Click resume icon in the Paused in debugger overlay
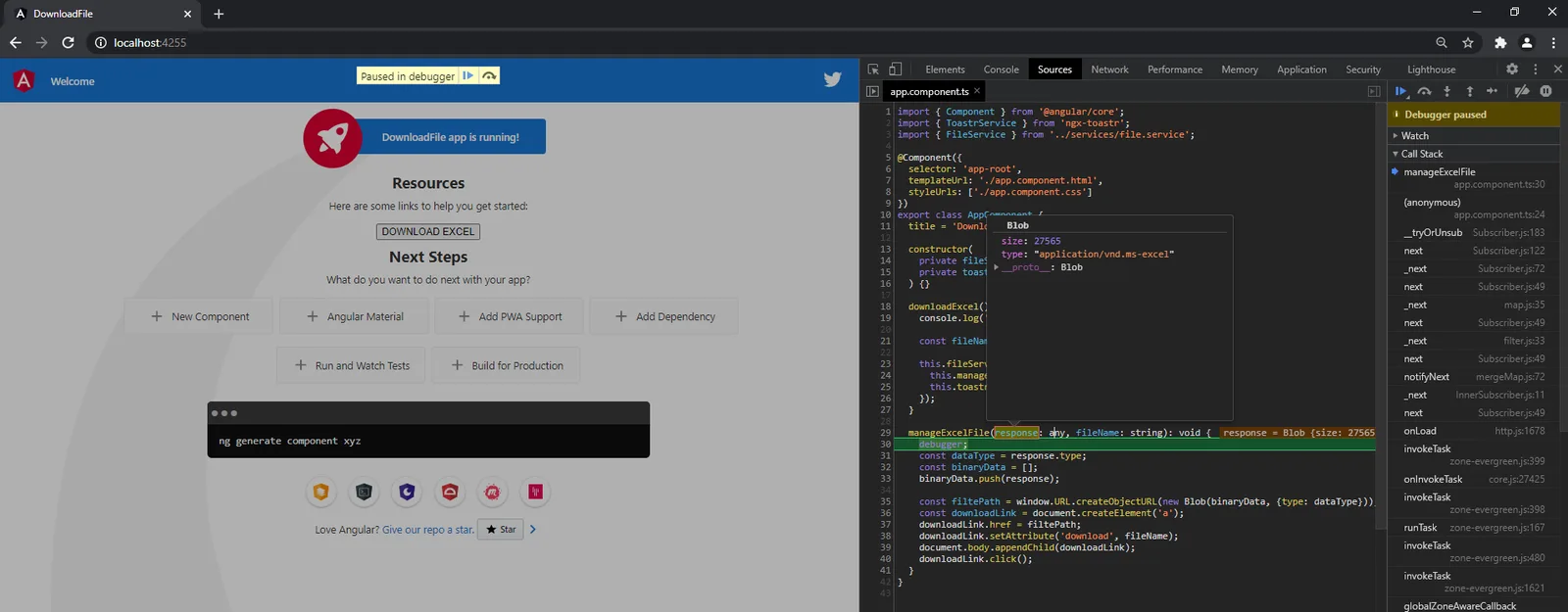 tap(468, 75)
